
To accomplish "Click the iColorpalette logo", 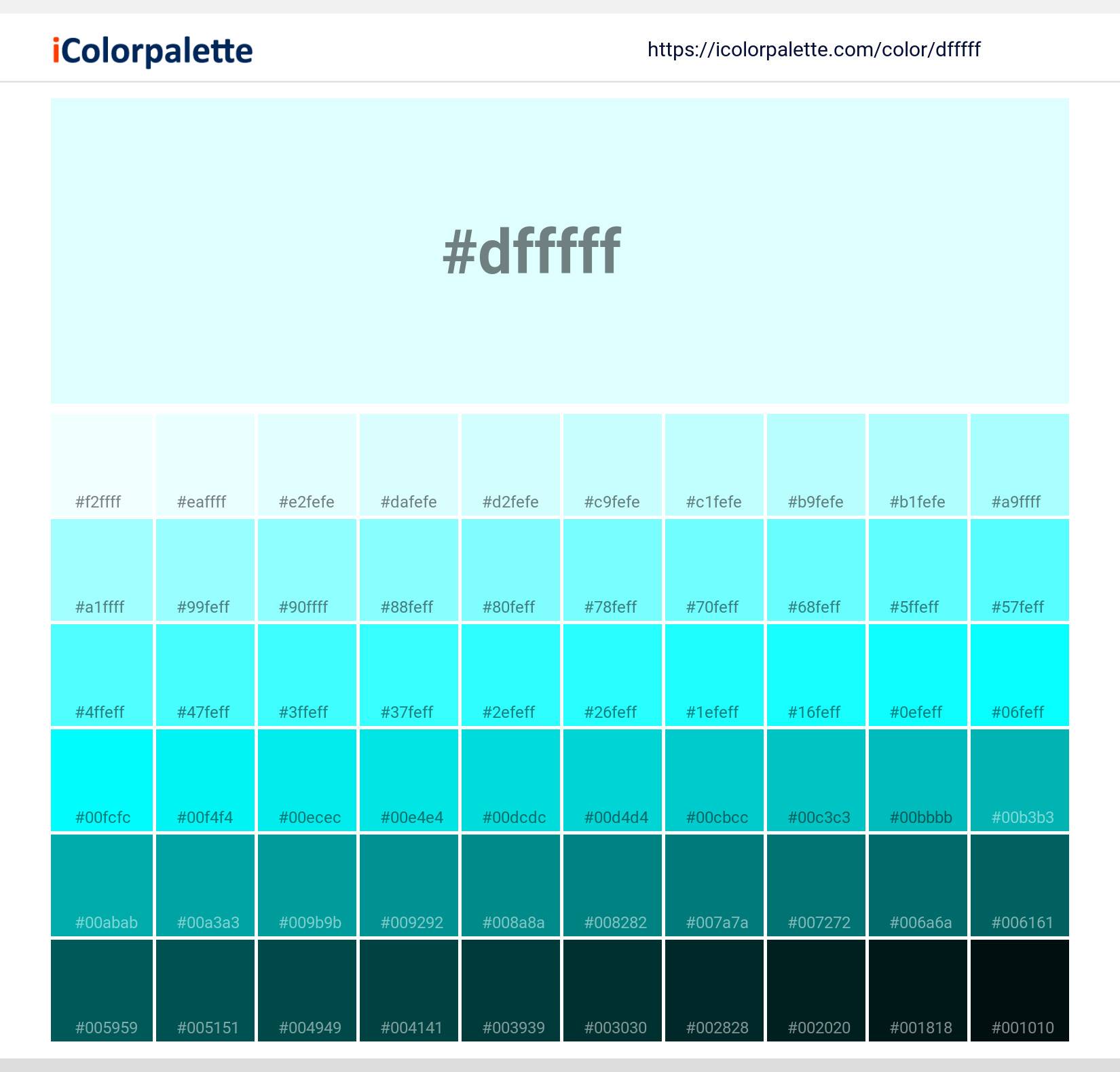I will [x=151, y=49].
